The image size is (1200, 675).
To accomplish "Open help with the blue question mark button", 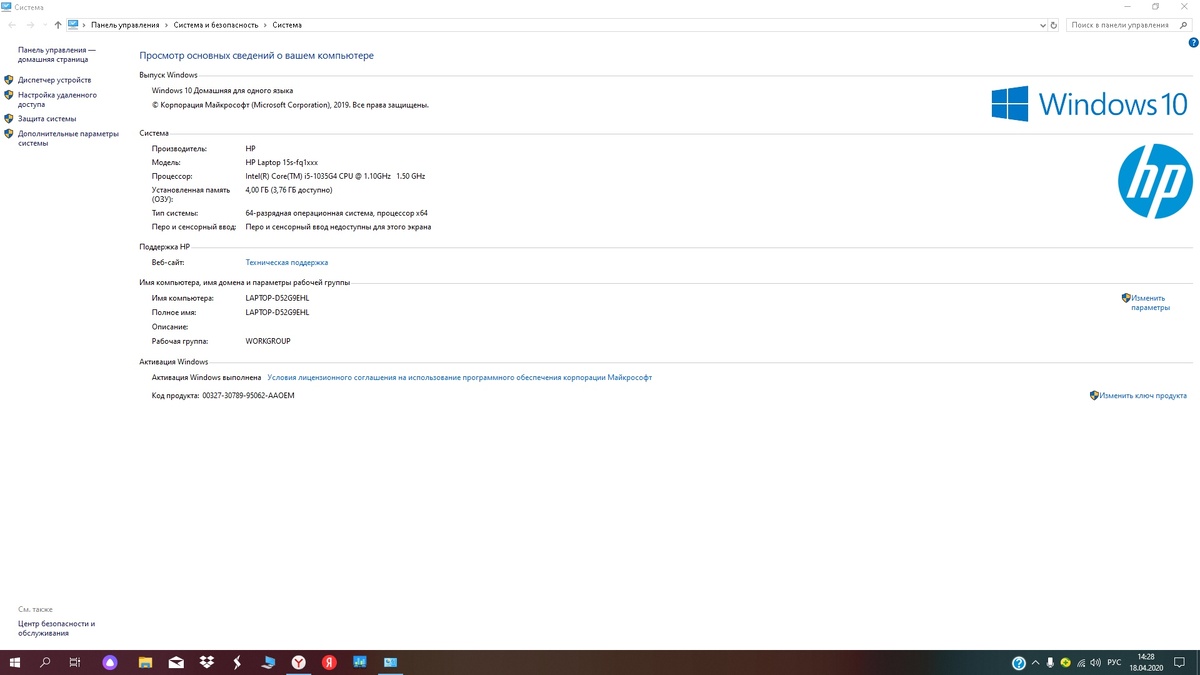I will pyautogui.click(x=1191, y=42).
